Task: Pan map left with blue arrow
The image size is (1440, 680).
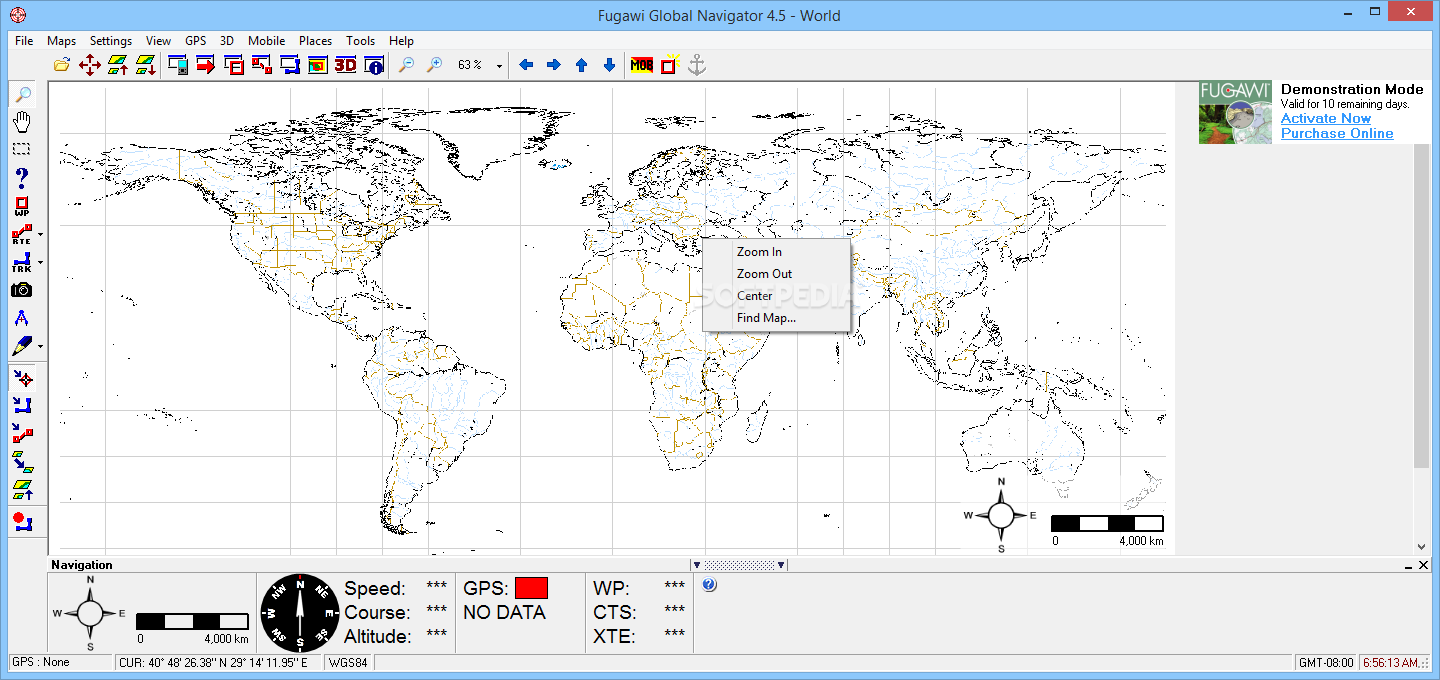Action: click(x=526, y=65)
